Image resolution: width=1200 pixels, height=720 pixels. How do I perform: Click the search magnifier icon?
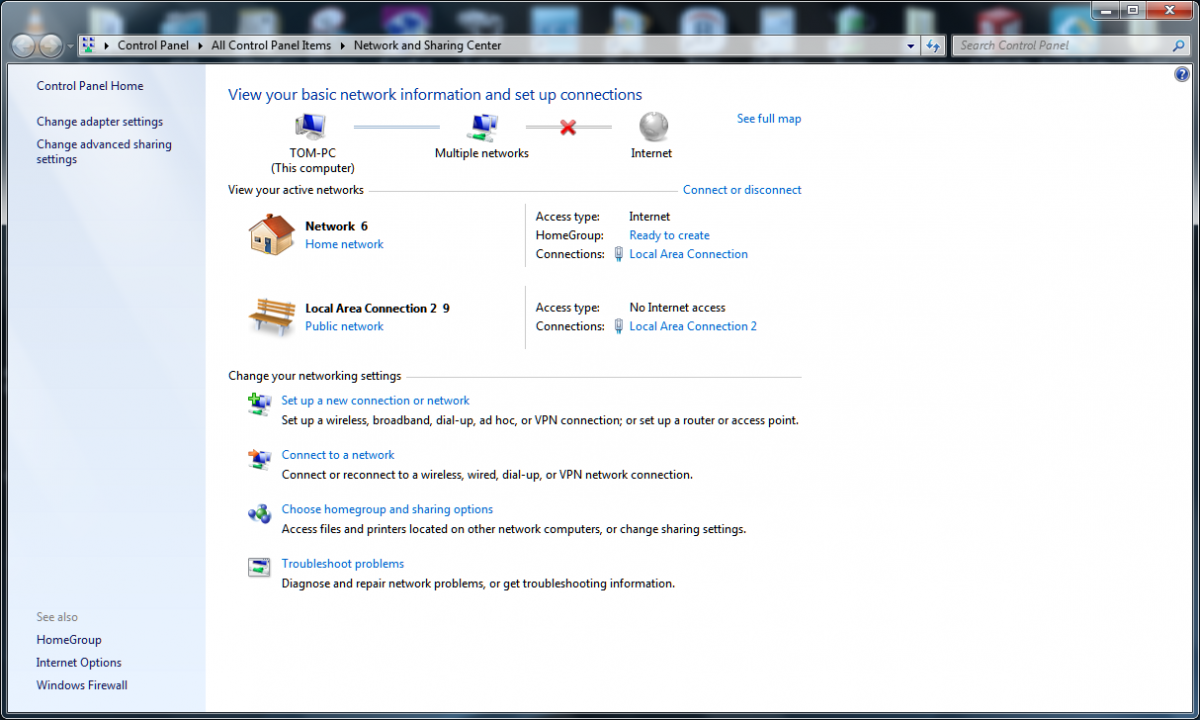[x=1178, y=45]
